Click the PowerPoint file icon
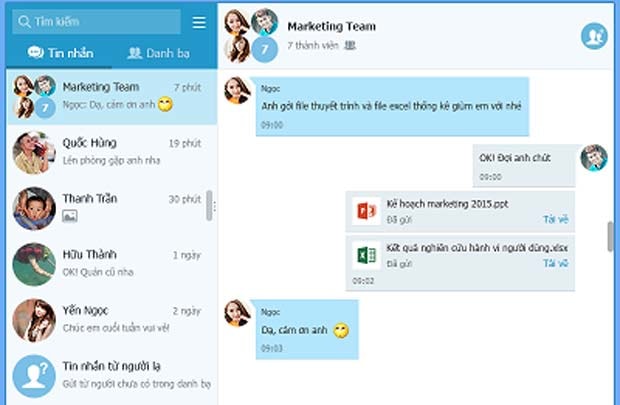Viewport: 620px width, 405px height. pyautogui.click(x=366, y=211)
